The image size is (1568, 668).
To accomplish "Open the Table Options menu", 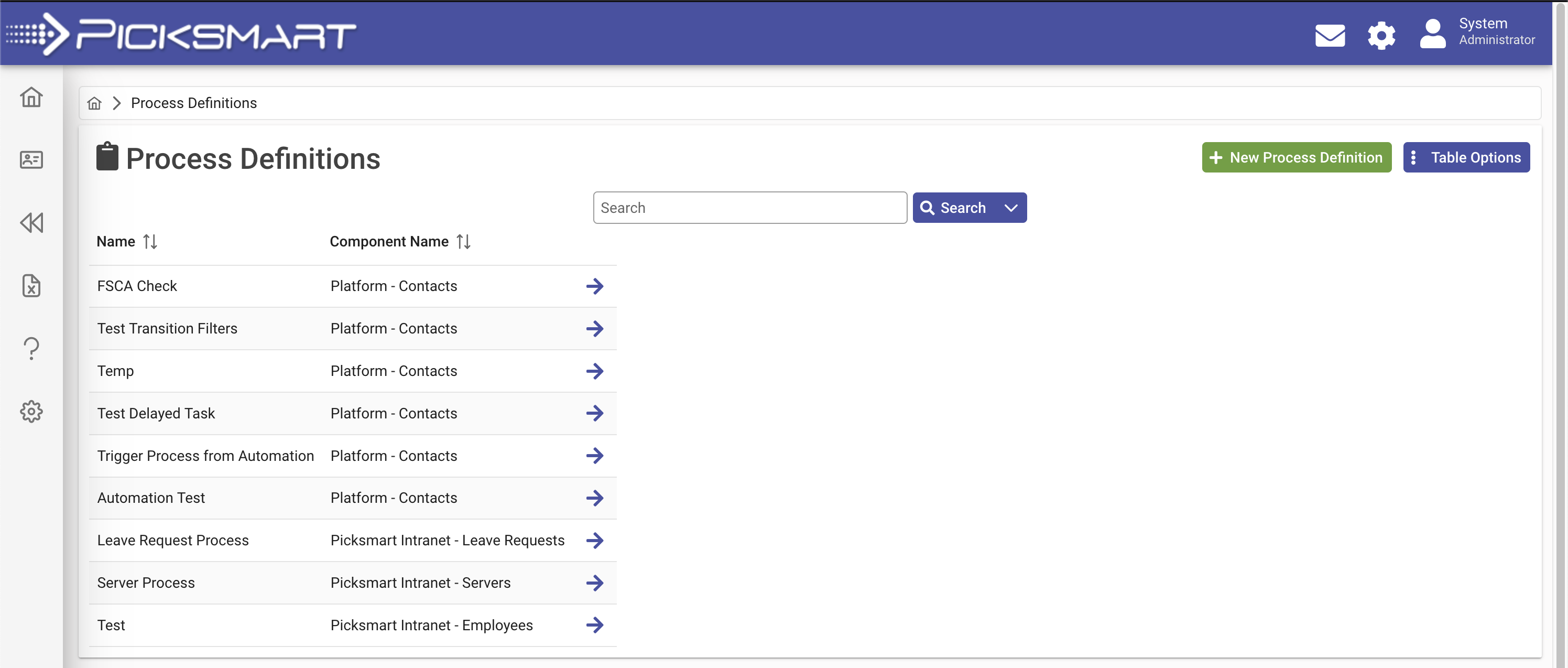I will (x=1466, y=158).
